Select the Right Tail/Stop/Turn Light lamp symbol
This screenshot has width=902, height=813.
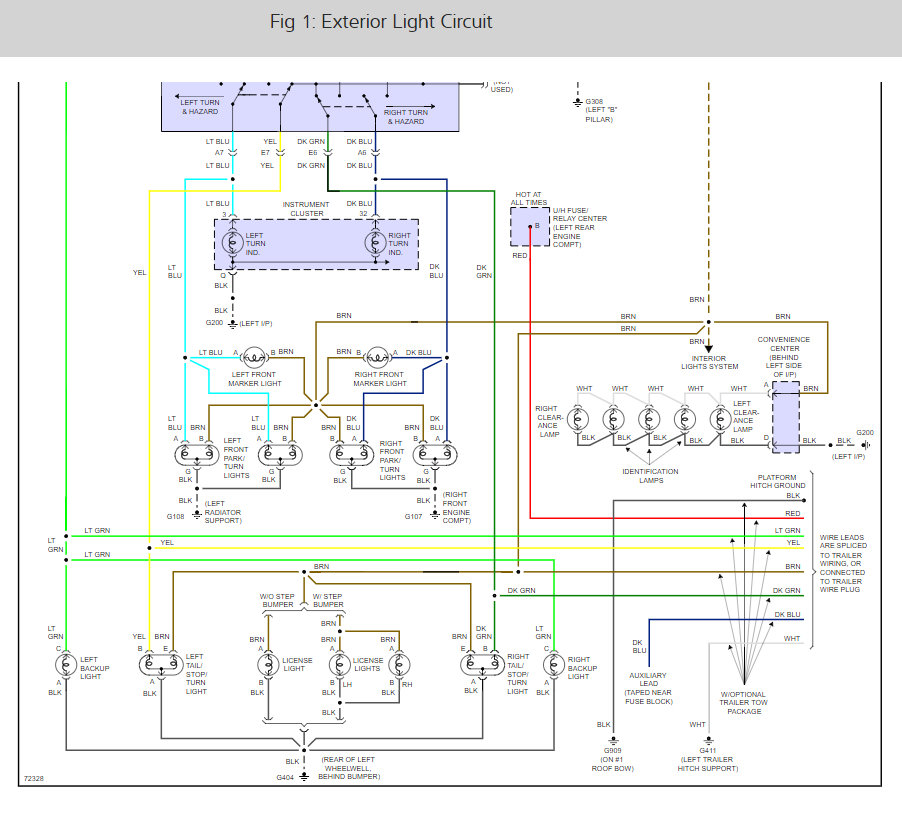(x=482, y=665)
